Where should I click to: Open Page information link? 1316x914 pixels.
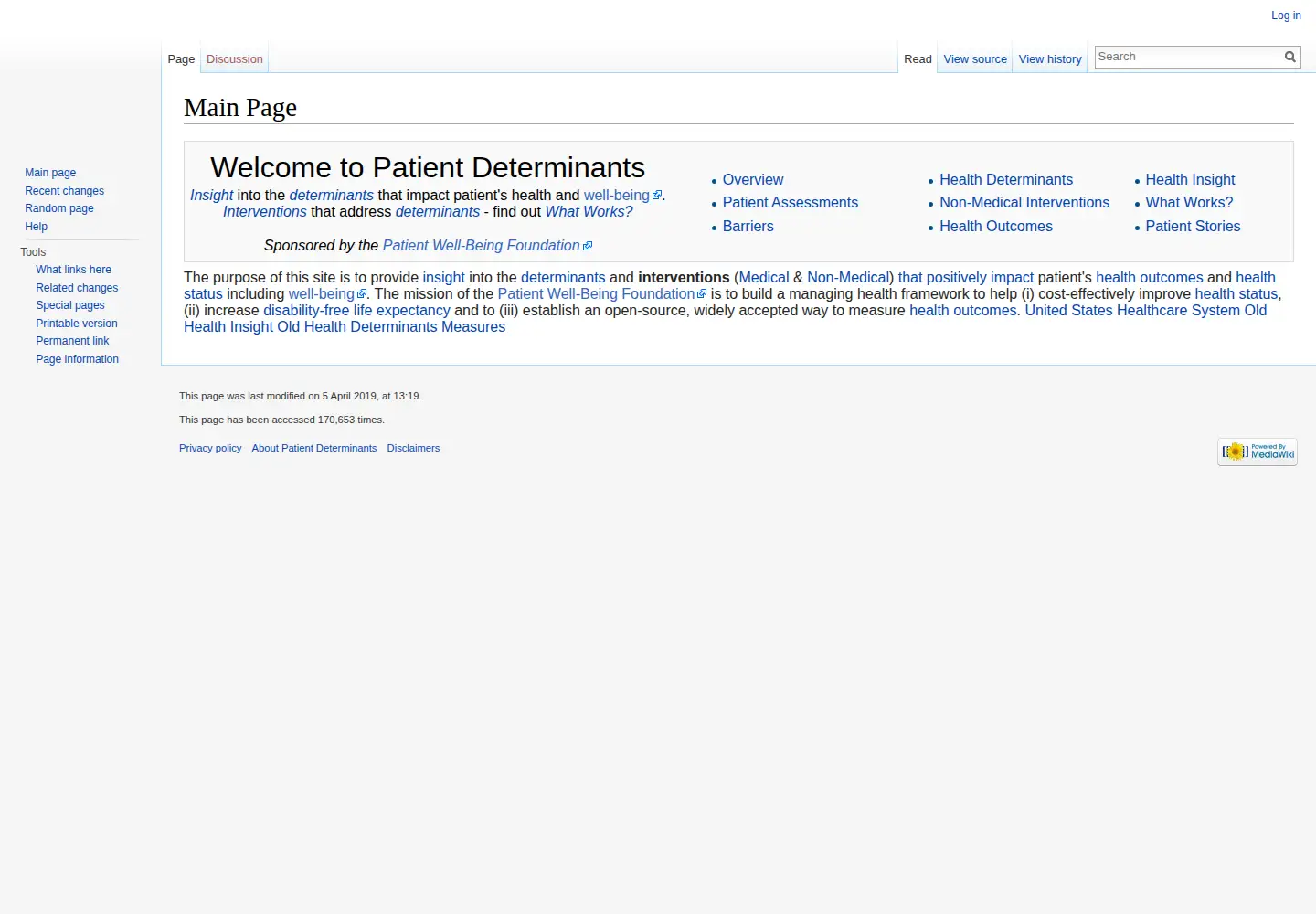point(77,359)
